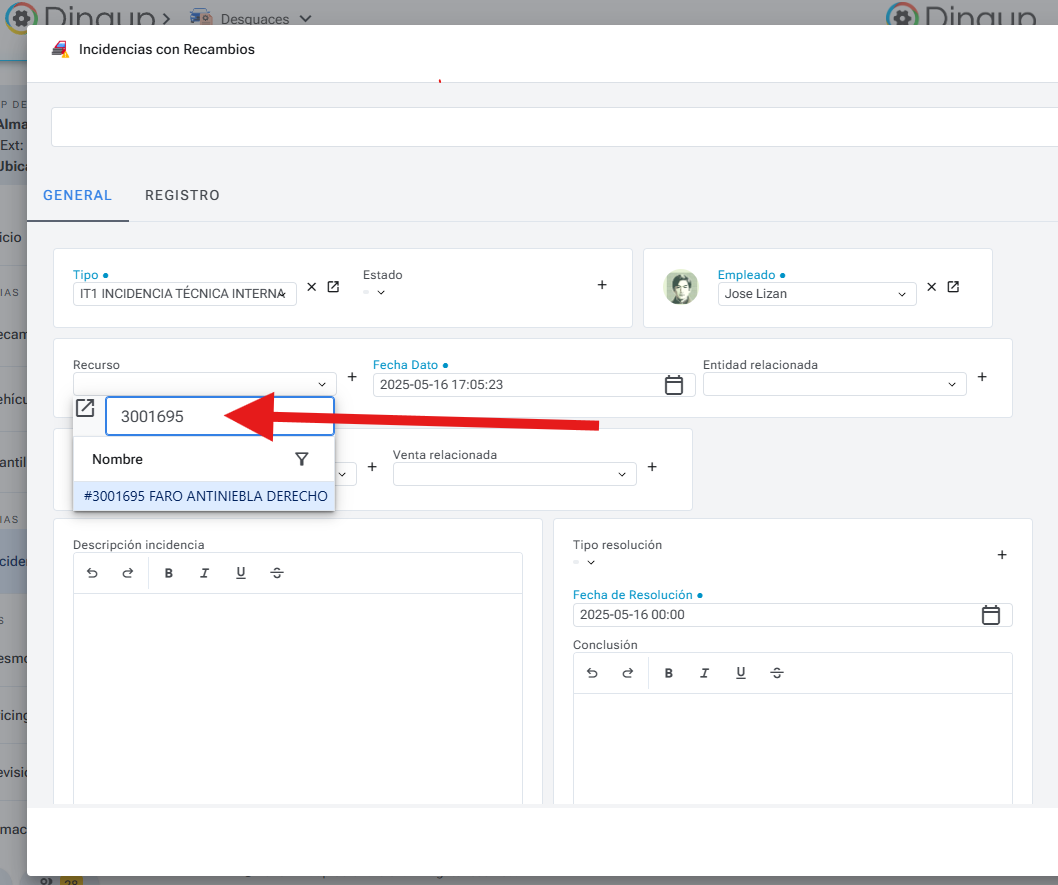
Task: Click the filter icon beside Nombre
Action: click(302, 459)
